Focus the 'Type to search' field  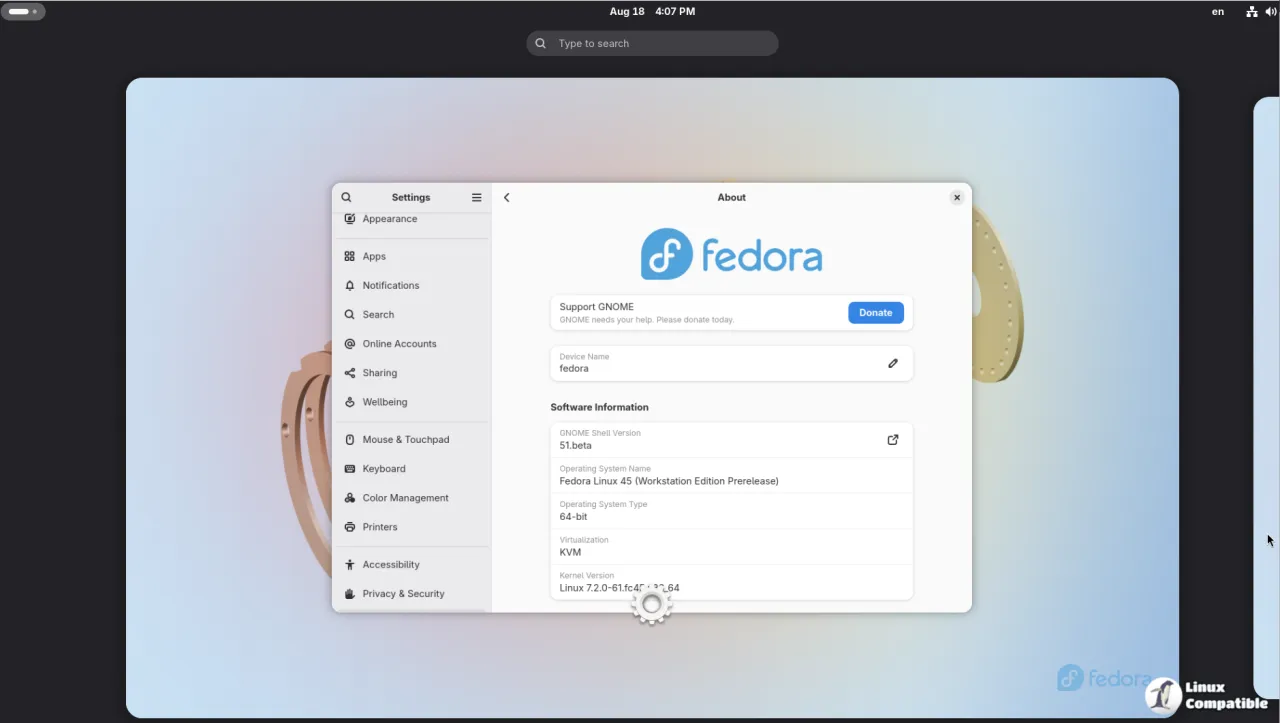coord(652,44)
